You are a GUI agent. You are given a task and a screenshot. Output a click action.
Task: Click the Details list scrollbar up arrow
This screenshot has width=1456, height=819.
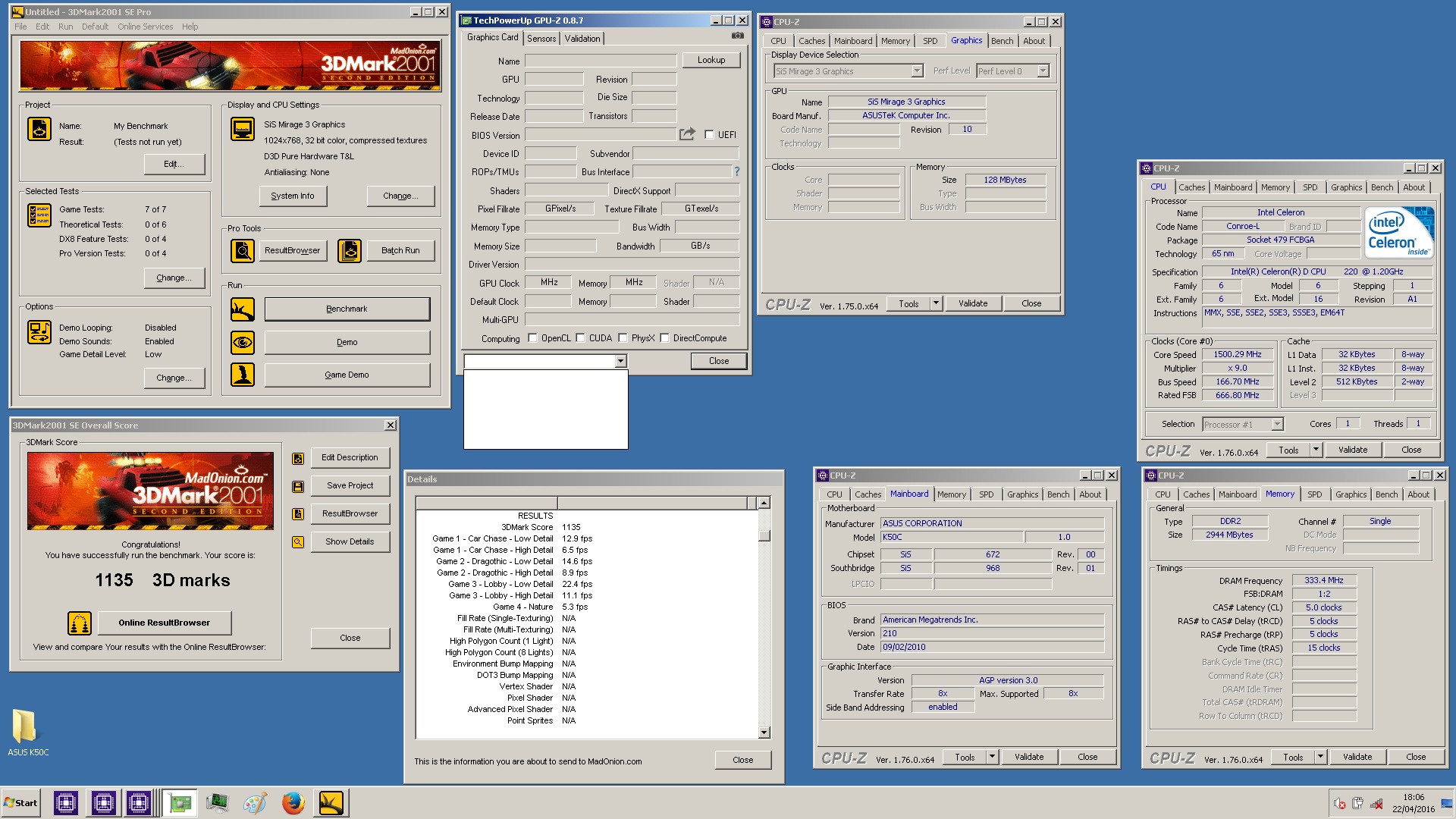(x=764, y=503)
